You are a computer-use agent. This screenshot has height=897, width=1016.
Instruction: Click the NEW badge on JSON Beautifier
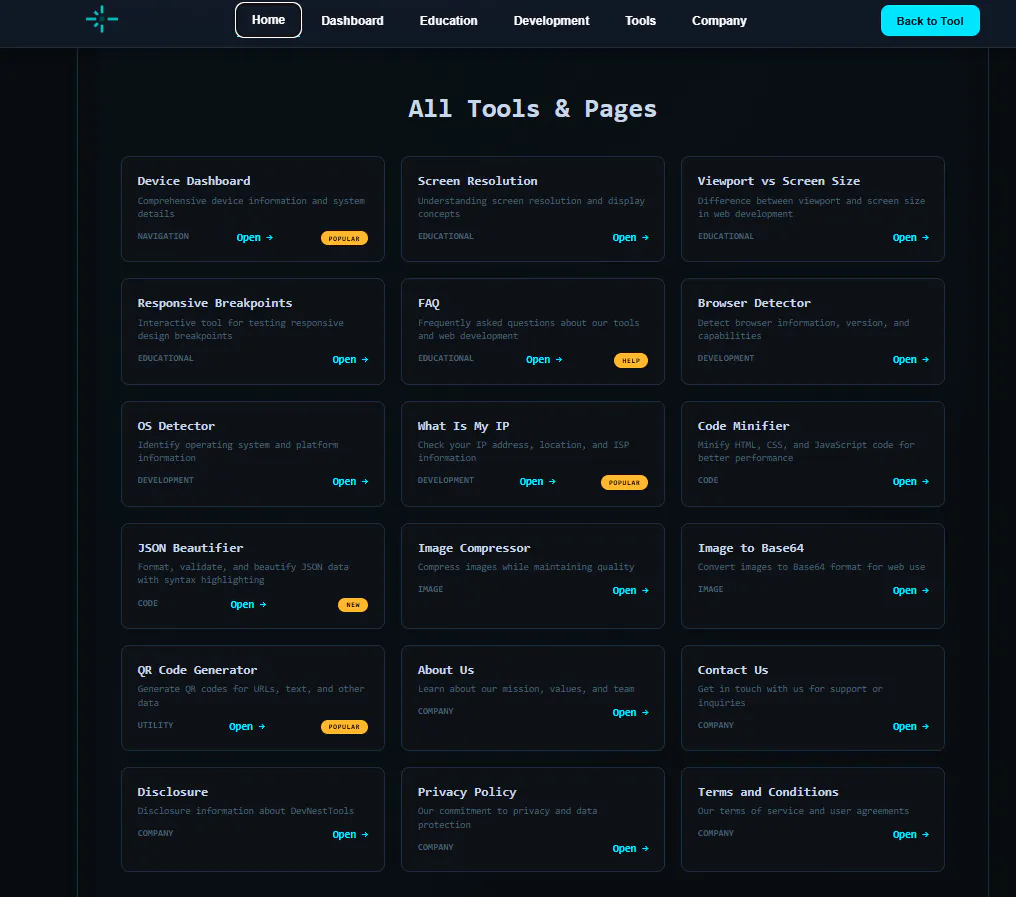pos(353,605)
